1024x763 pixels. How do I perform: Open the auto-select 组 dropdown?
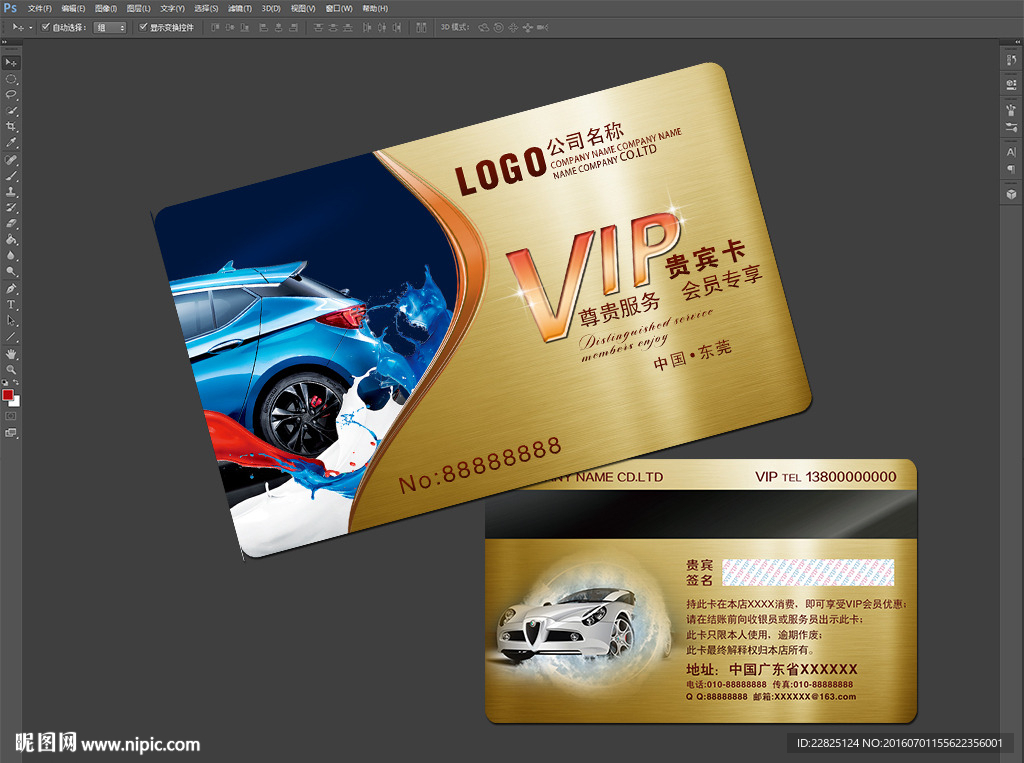(x=110, y=27)
